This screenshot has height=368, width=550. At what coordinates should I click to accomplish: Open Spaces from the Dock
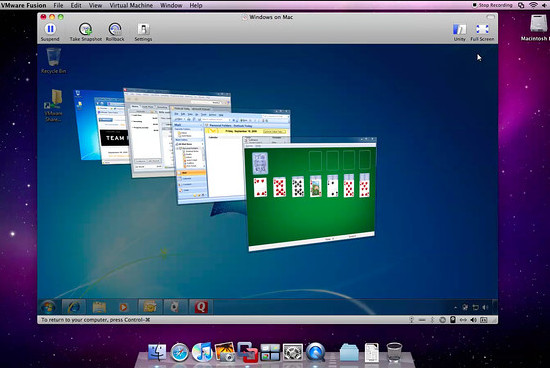click(x=270, y=352)
